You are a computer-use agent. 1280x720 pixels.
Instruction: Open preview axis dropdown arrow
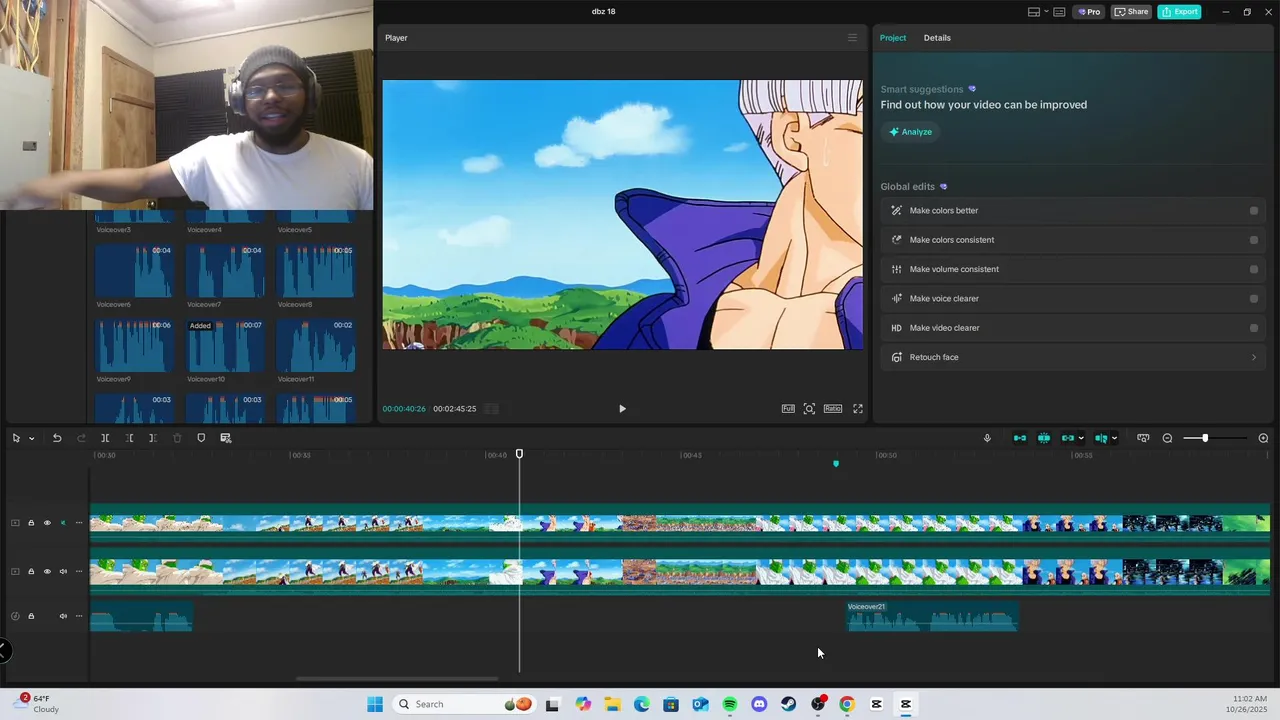pos(1114,438)
